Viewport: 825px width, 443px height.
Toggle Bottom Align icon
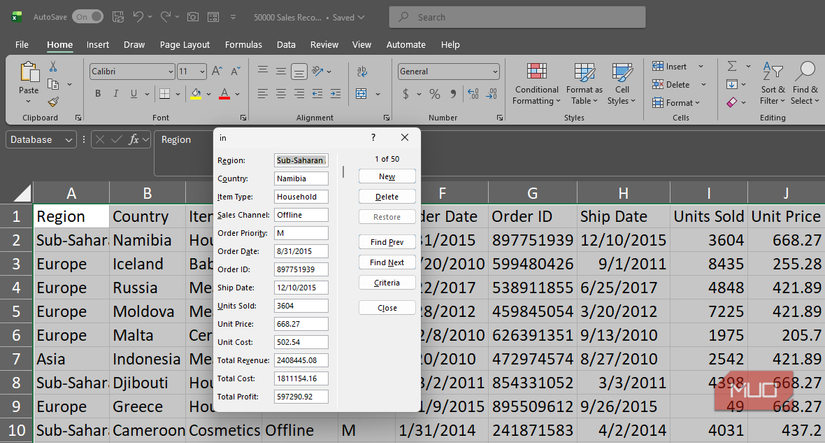pyautogui.click(x=299, y=71)
